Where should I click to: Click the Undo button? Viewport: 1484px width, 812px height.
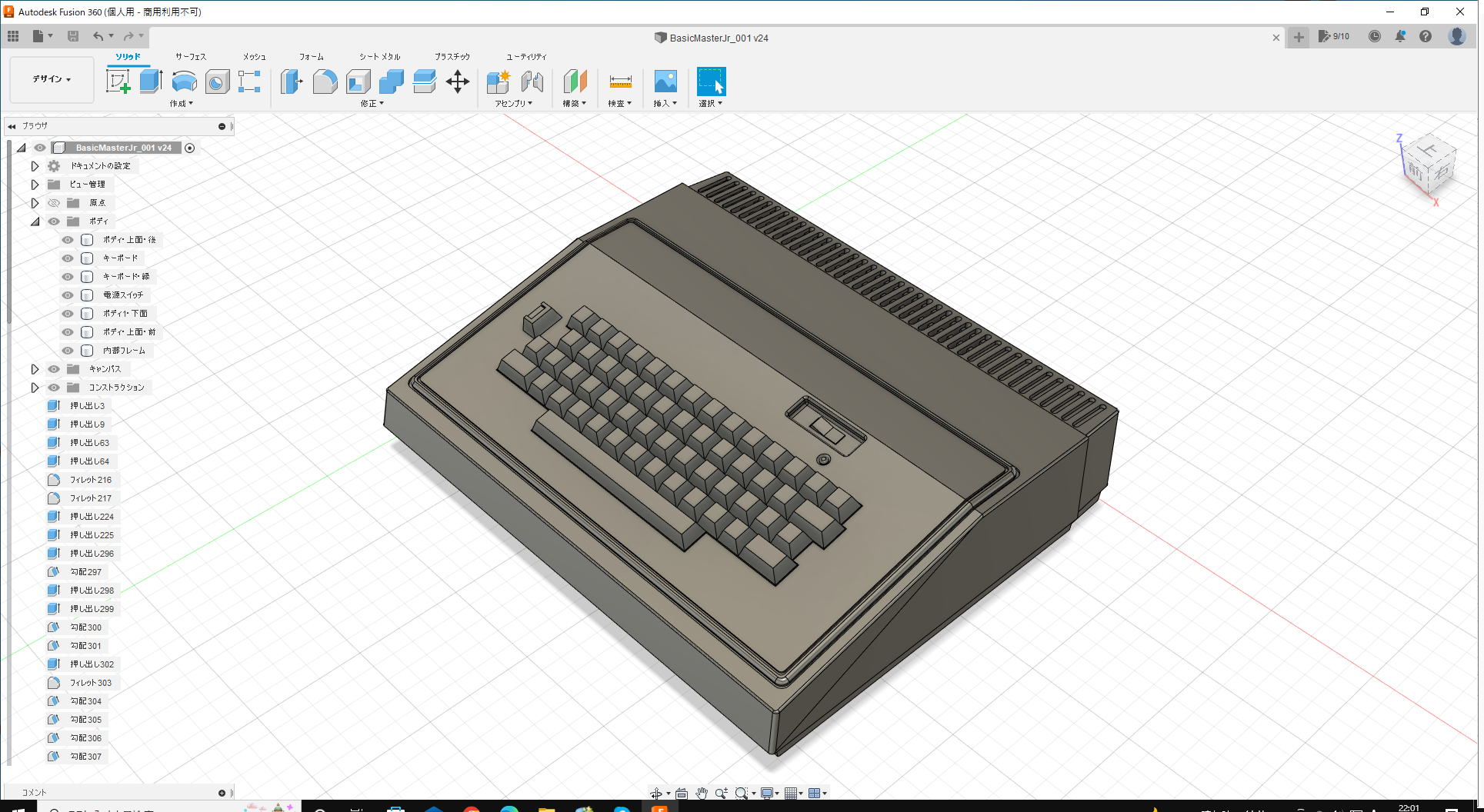[x=98, y=35]
